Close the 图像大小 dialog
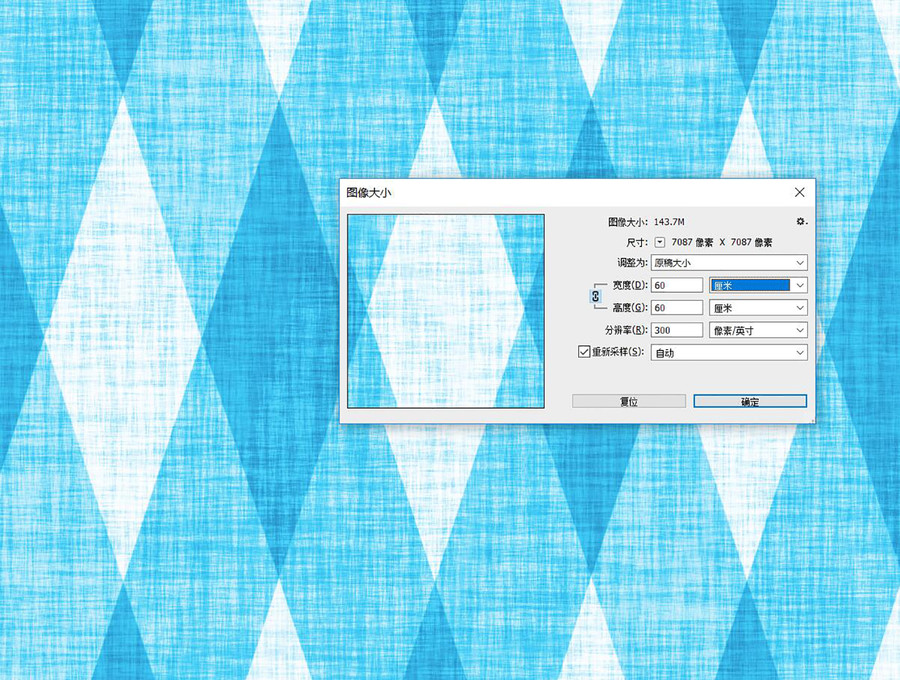The width and height of the screenshot is (900, 680). (x=800, y=192)
